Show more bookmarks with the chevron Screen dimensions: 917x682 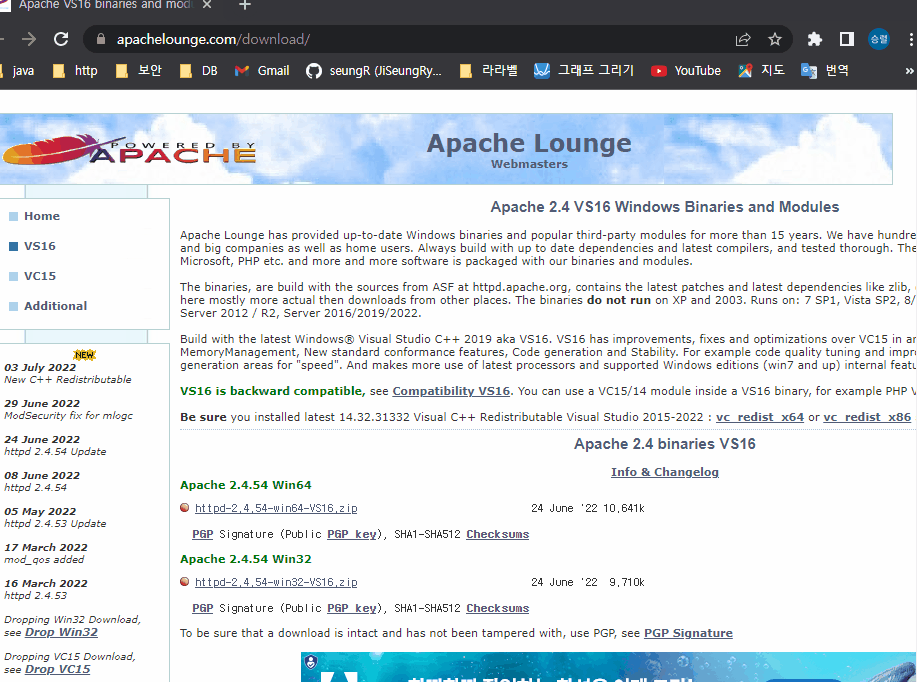point(909,71)
